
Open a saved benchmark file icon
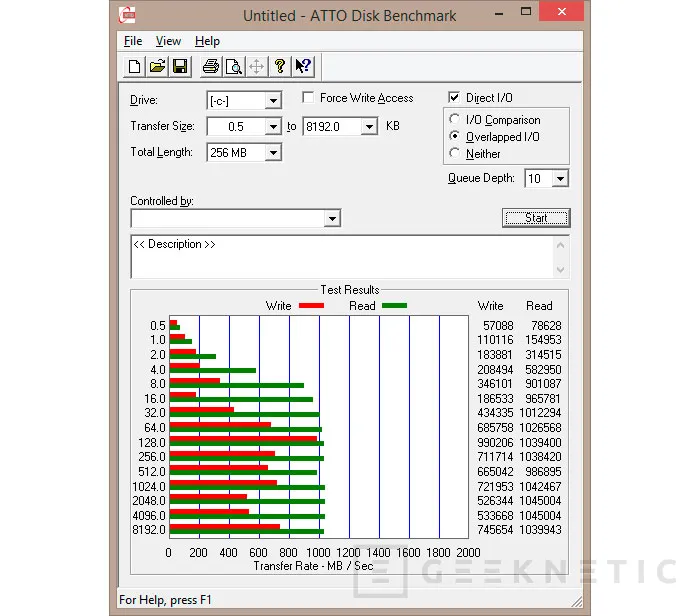[x=157, y=67]
